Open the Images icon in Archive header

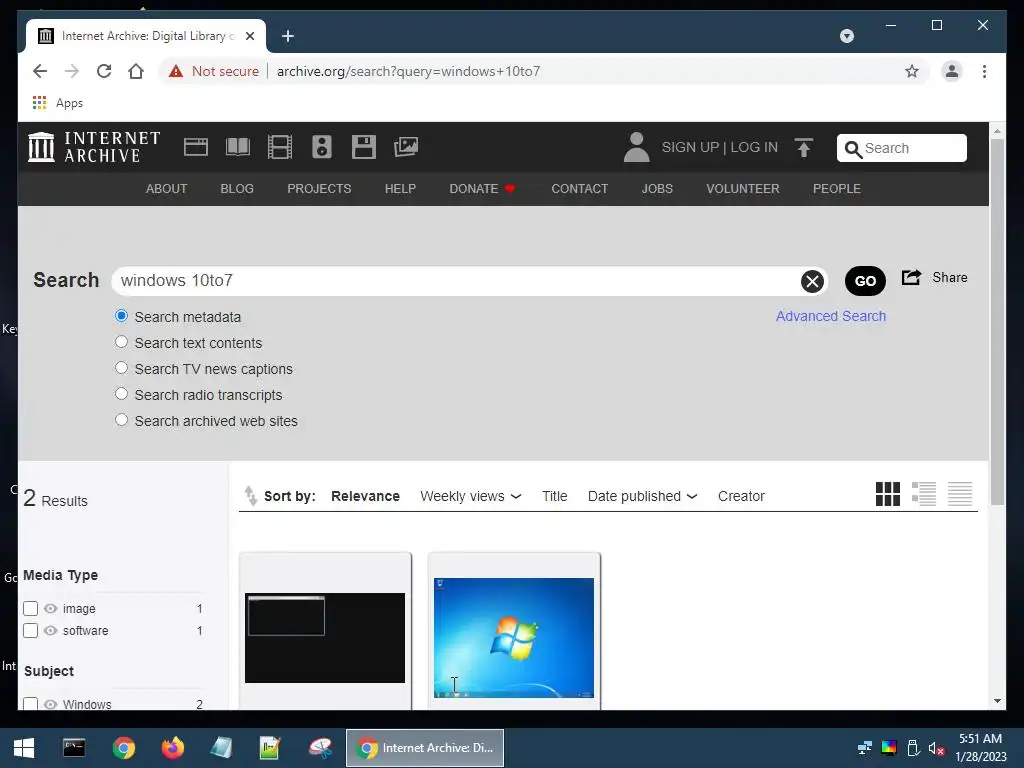click(406, 147)
